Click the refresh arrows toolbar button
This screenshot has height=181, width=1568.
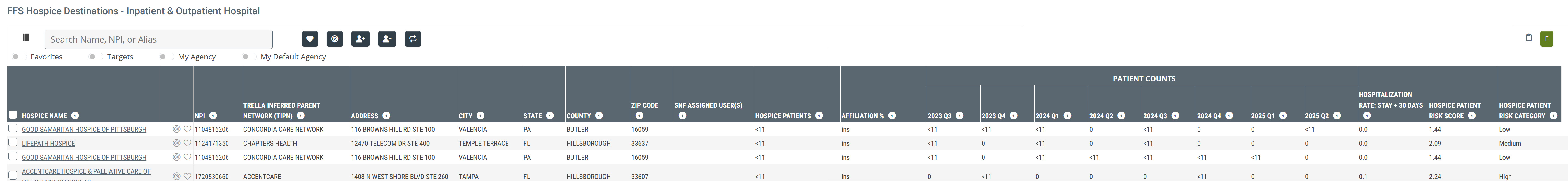point(413,39)
